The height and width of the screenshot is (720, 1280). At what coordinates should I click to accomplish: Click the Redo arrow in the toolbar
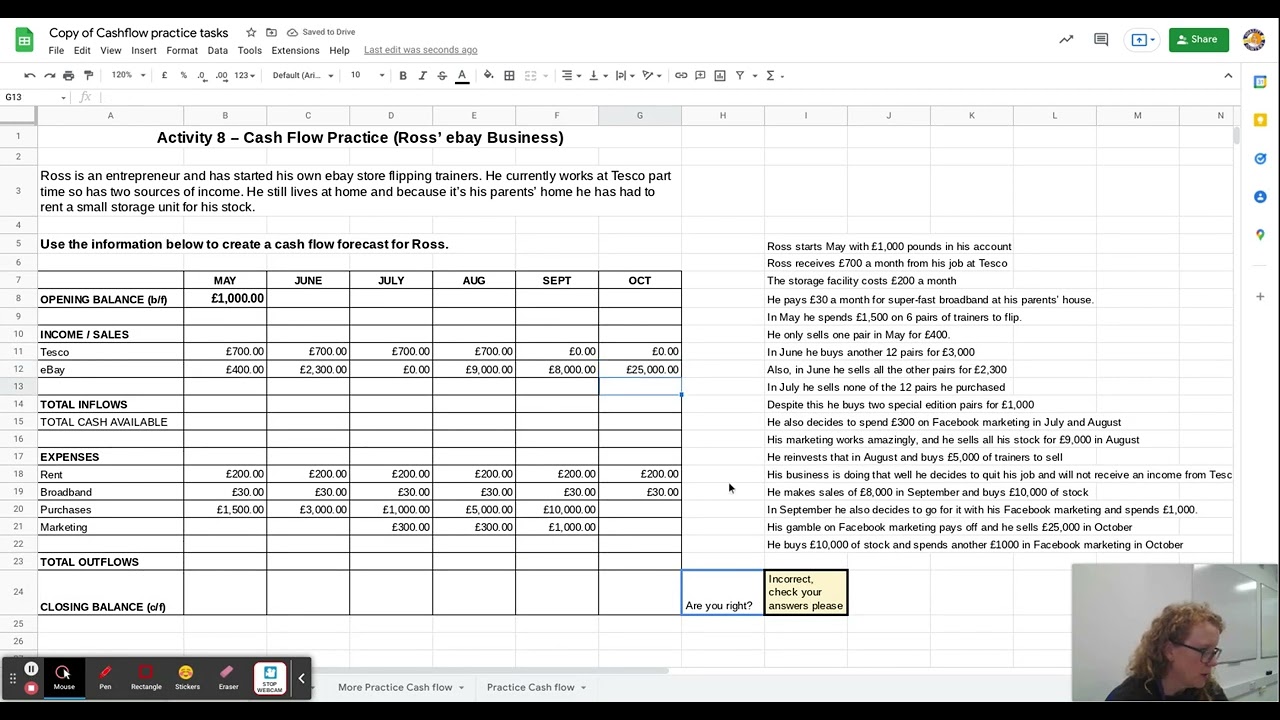[49, 75]
